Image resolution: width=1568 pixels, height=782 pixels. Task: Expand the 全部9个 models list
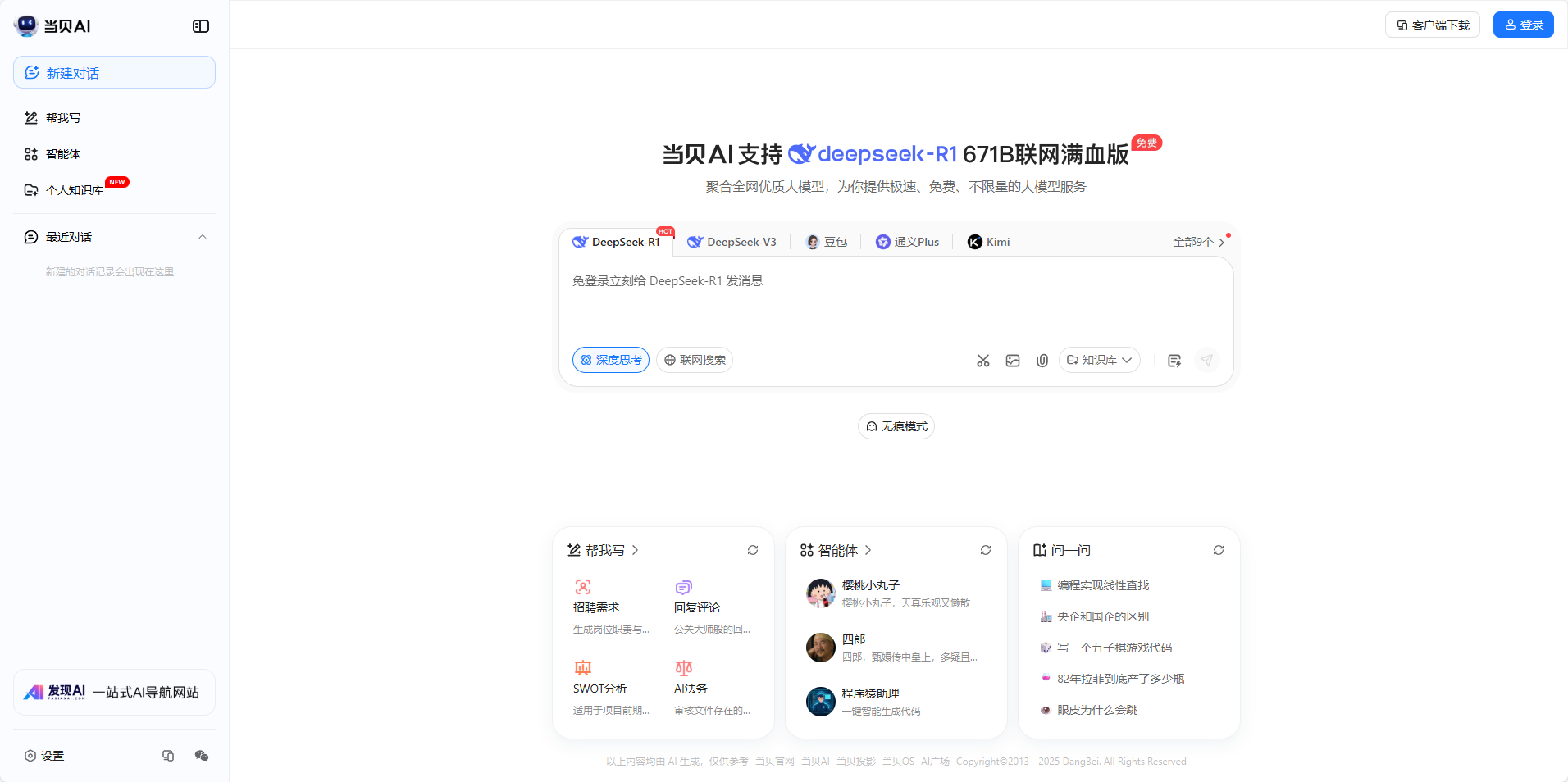1199,242
